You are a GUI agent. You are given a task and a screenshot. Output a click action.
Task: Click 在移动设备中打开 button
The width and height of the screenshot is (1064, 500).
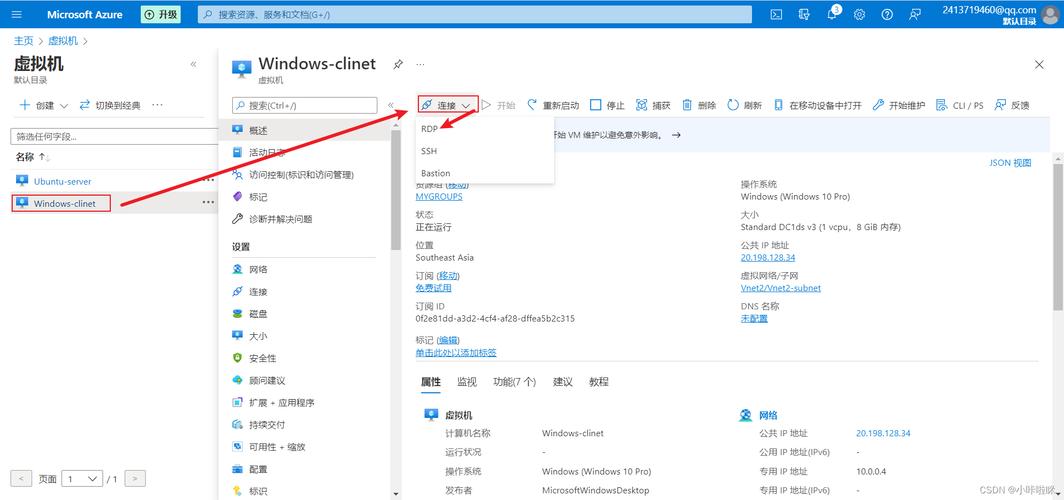pyautogui.click(x=817, y=105)
